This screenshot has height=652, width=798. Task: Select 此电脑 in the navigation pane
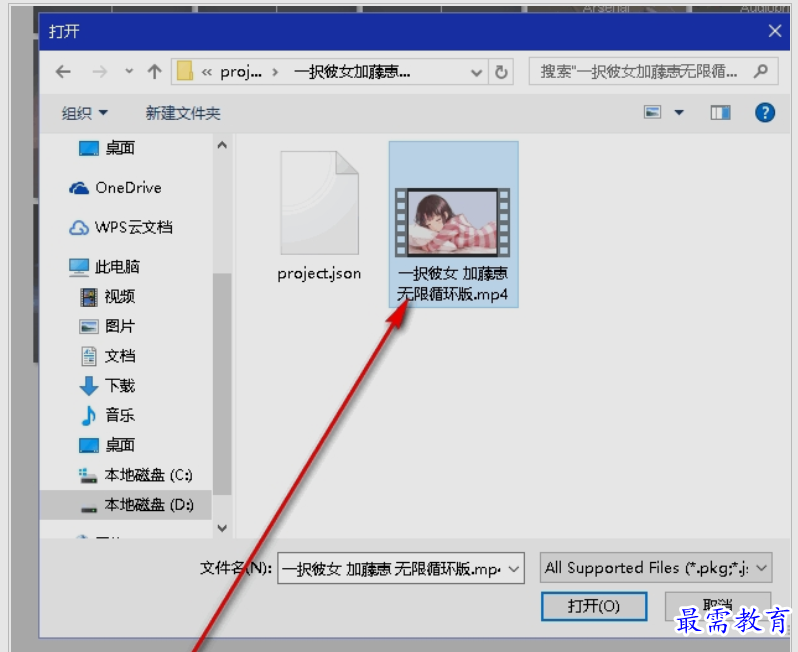click(117, 266)
